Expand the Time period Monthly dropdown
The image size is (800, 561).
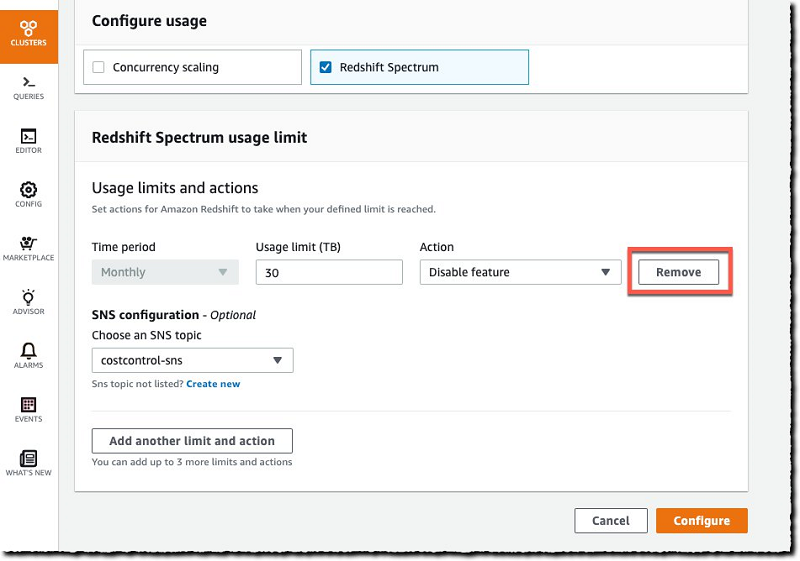click(165, 272)
